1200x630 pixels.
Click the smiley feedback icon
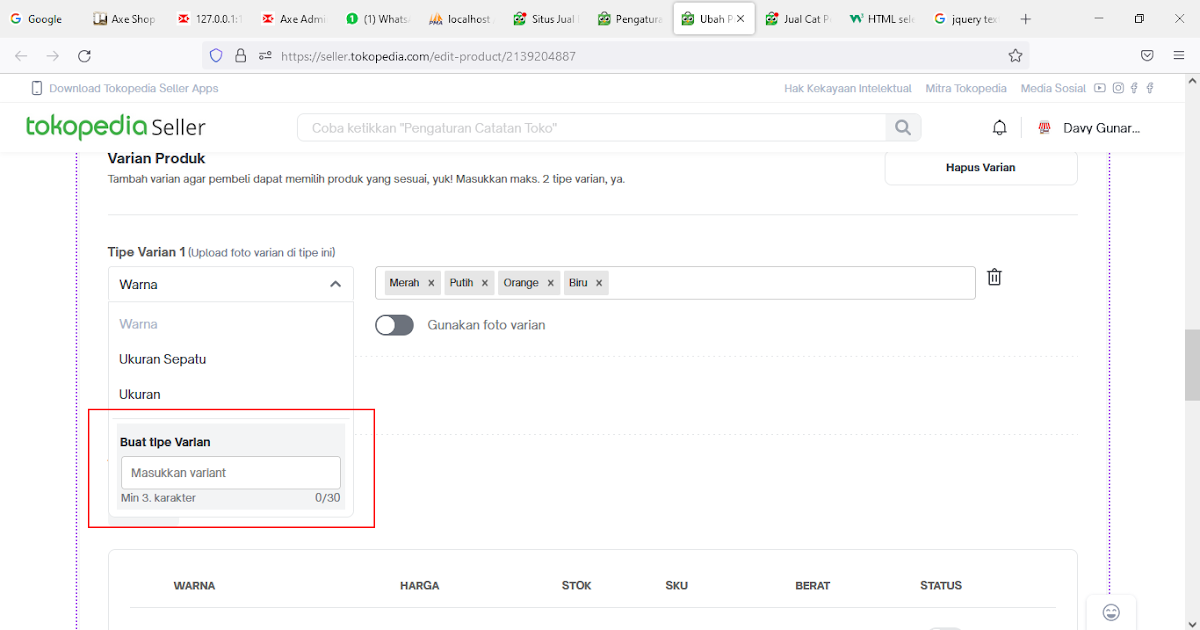1111,612
